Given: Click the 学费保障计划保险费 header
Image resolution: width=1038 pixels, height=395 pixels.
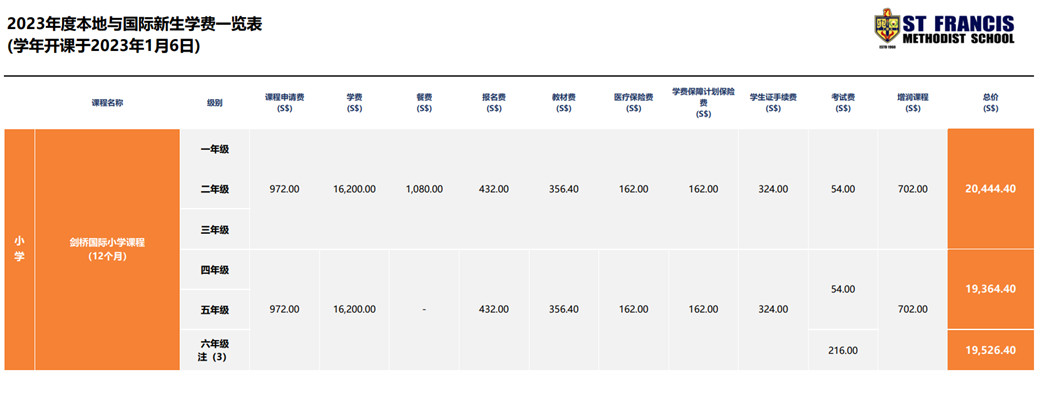Looking at the screenshot, I should coord(704,103).
